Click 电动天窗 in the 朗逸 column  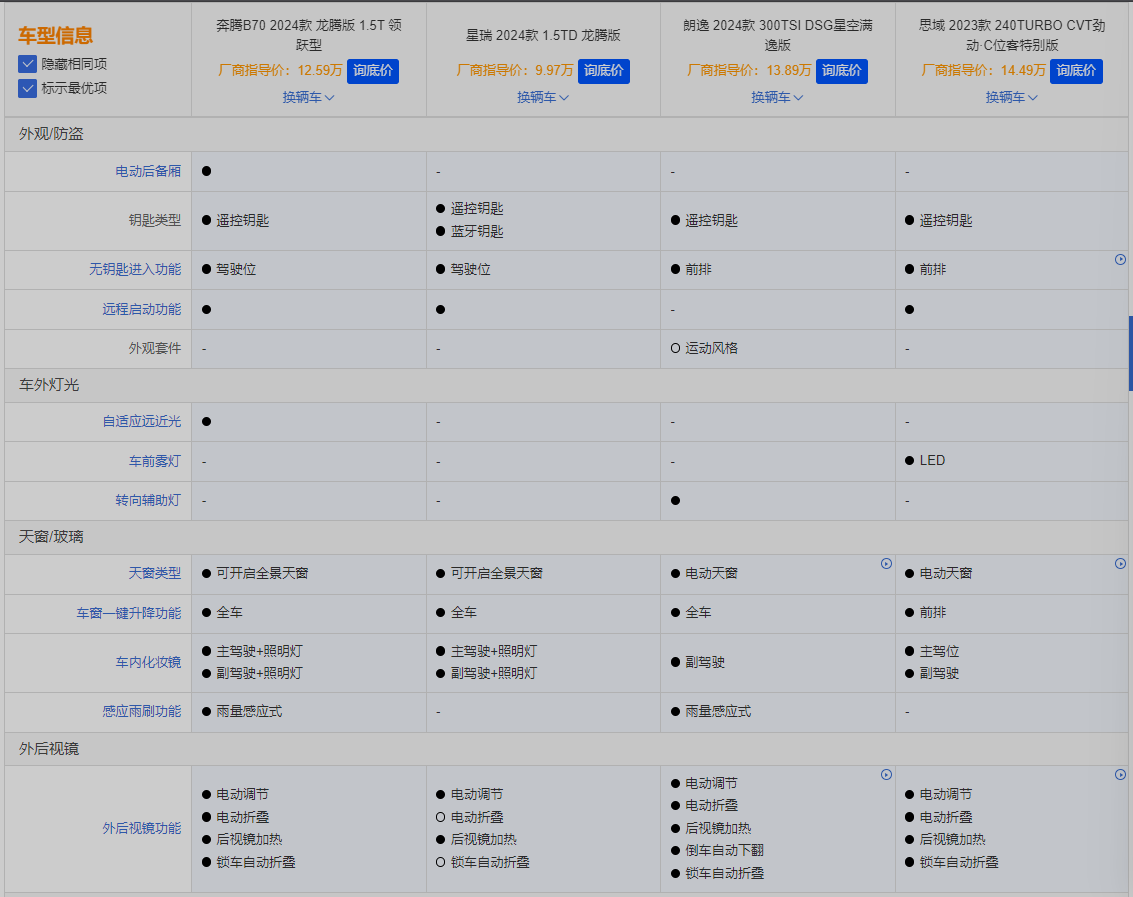tap(712, 573)
